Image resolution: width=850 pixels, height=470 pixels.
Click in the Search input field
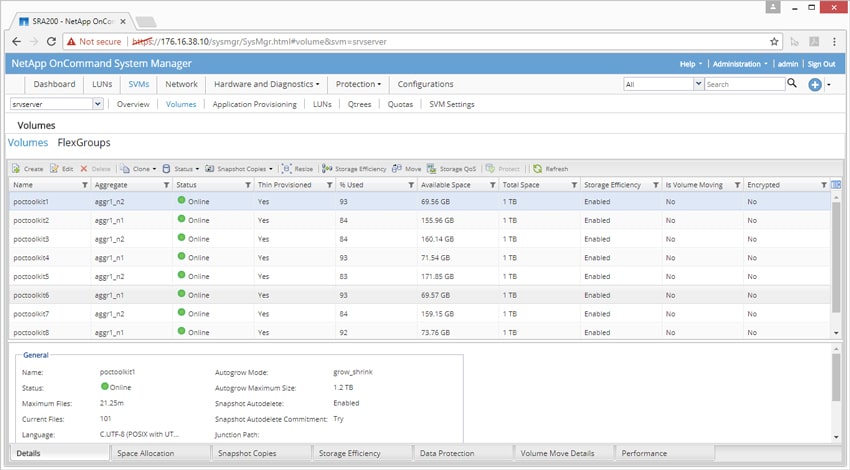pyautogui.click(x=744, y=84)
